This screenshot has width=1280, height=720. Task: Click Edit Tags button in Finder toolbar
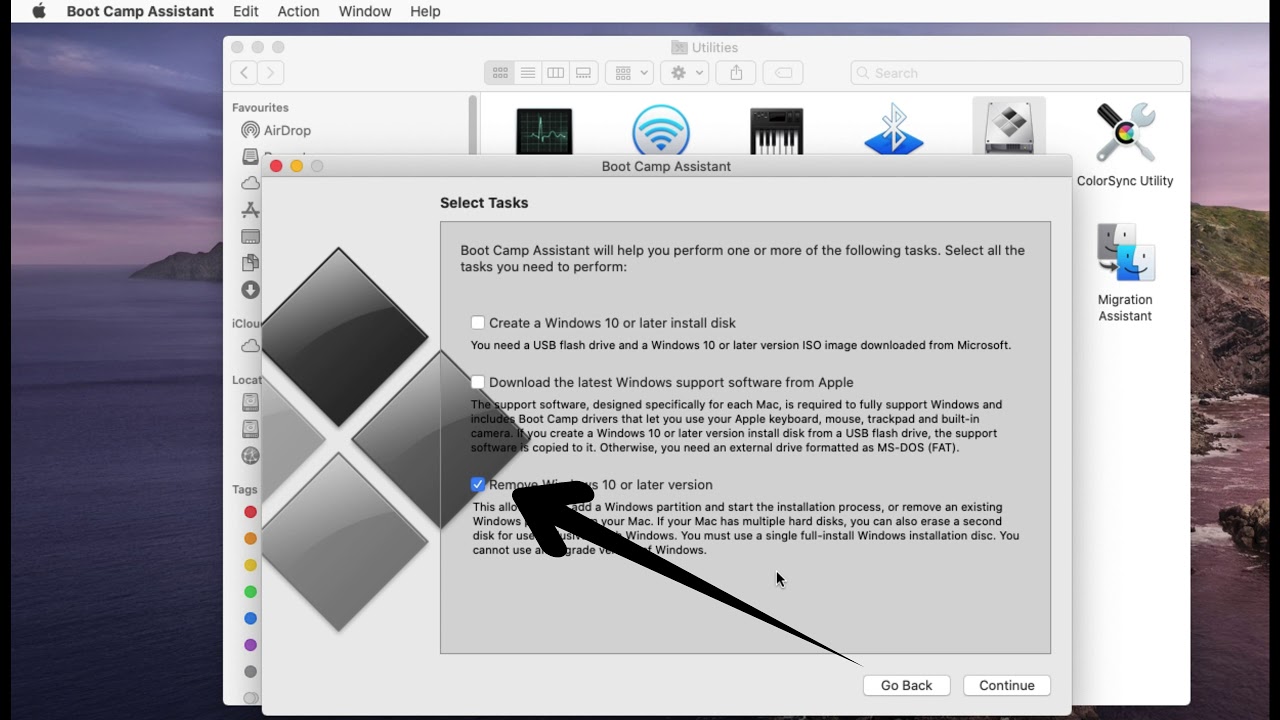coord(784,73)
